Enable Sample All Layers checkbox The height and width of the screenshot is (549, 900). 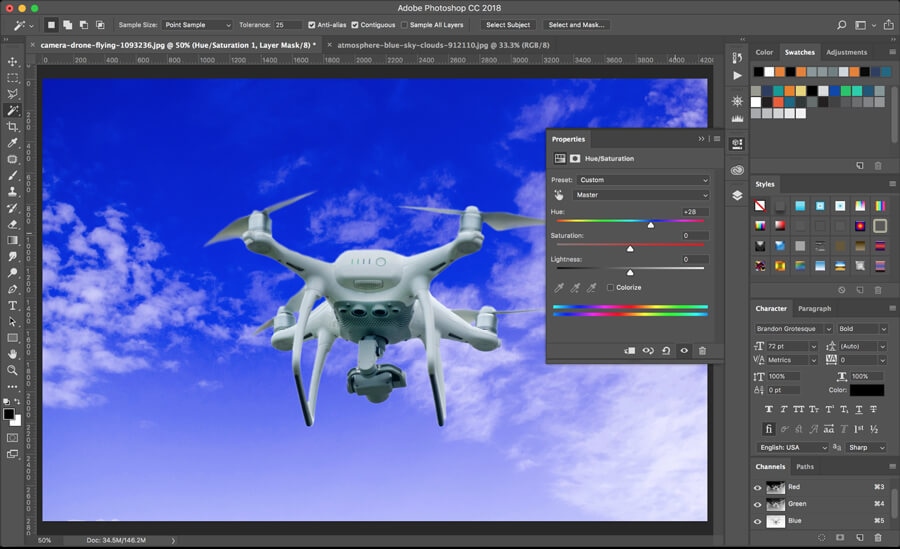[402, 24]
